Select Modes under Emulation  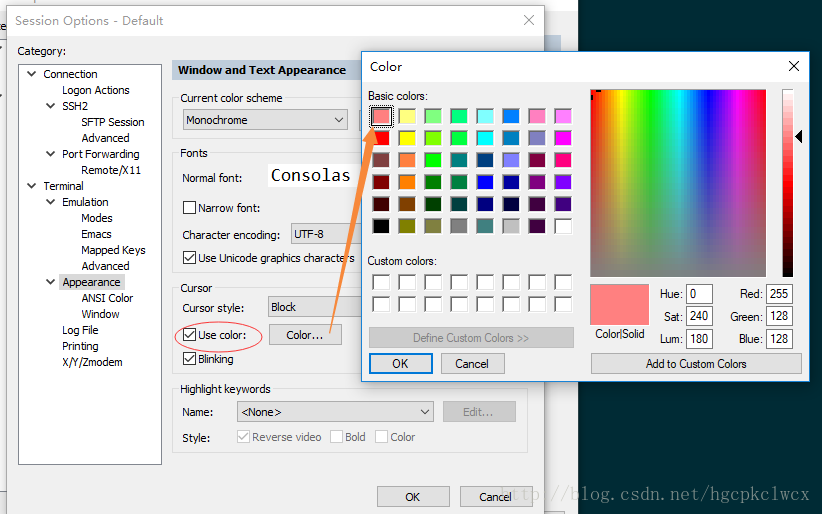tap(96, 218)
